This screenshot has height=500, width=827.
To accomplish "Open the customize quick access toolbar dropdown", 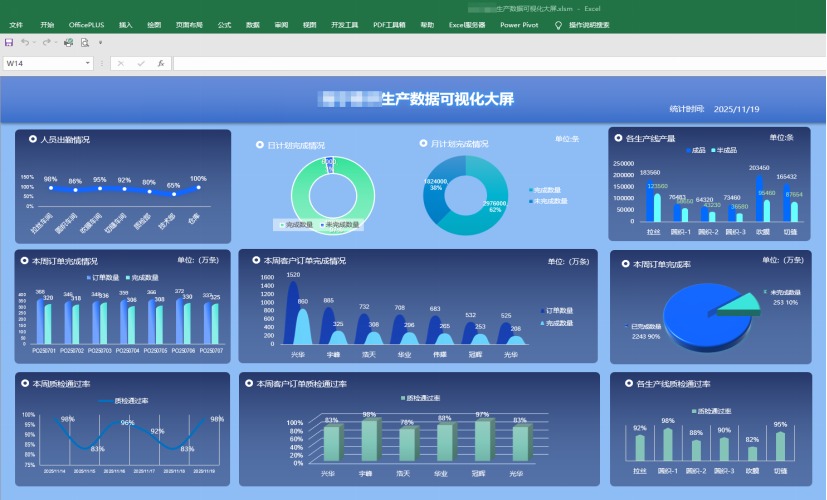I will 100,43.
